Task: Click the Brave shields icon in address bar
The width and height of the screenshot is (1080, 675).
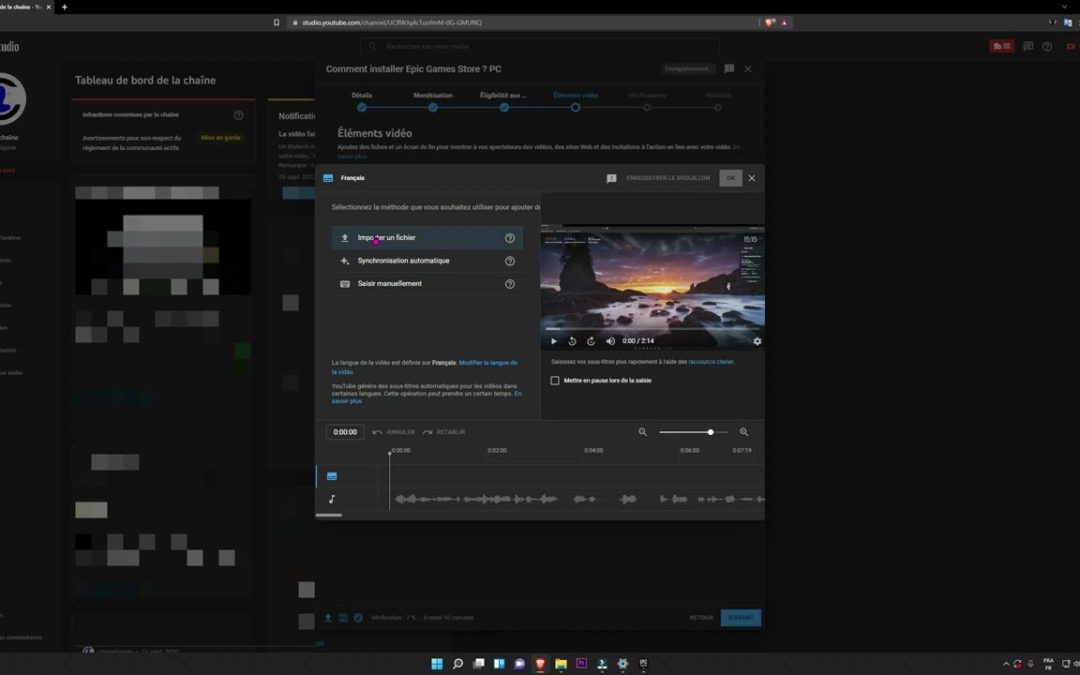Action: click(769, 23)
